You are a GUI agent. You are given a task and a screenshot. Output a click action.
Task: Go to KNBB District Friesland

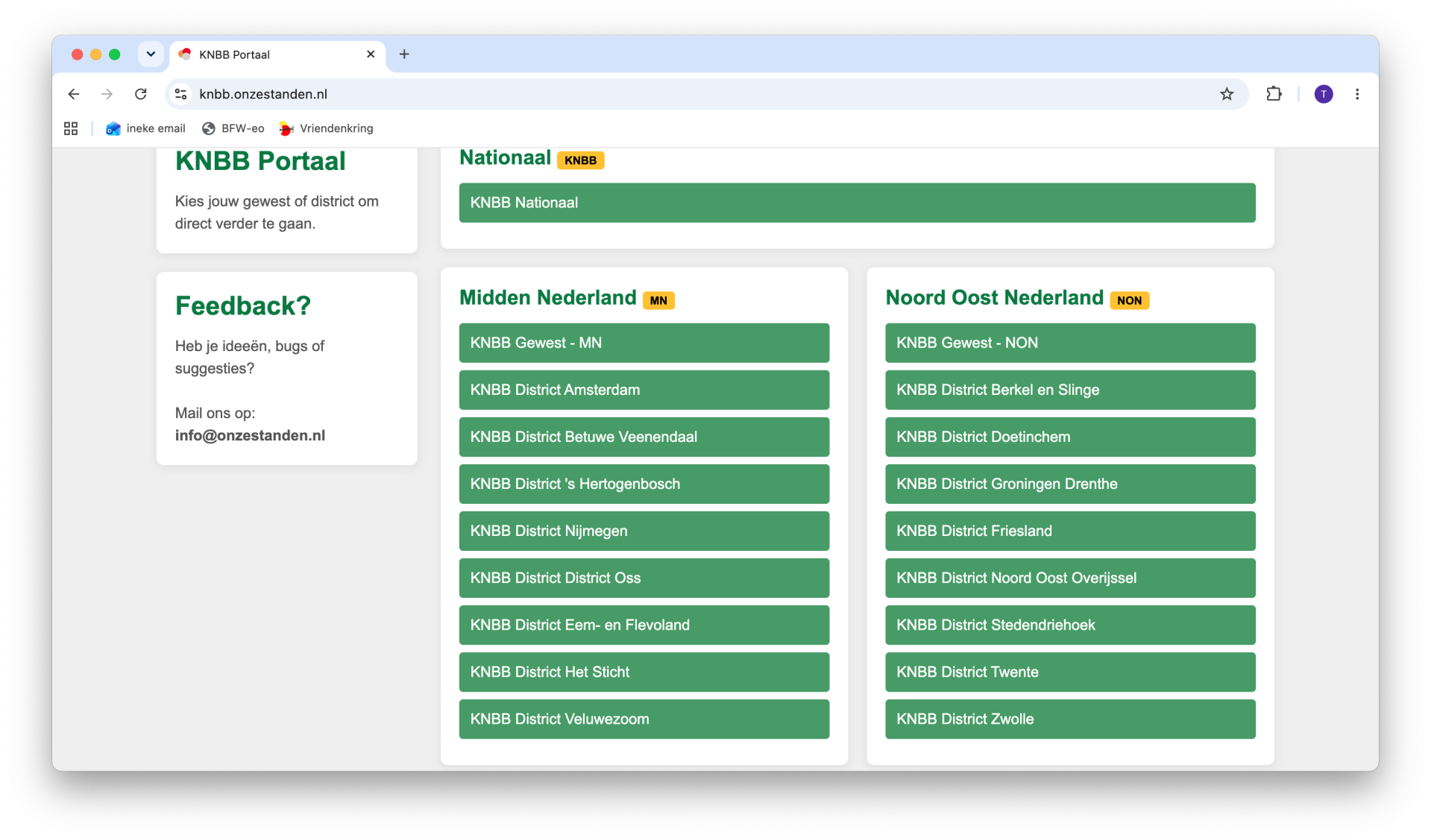1070,531
